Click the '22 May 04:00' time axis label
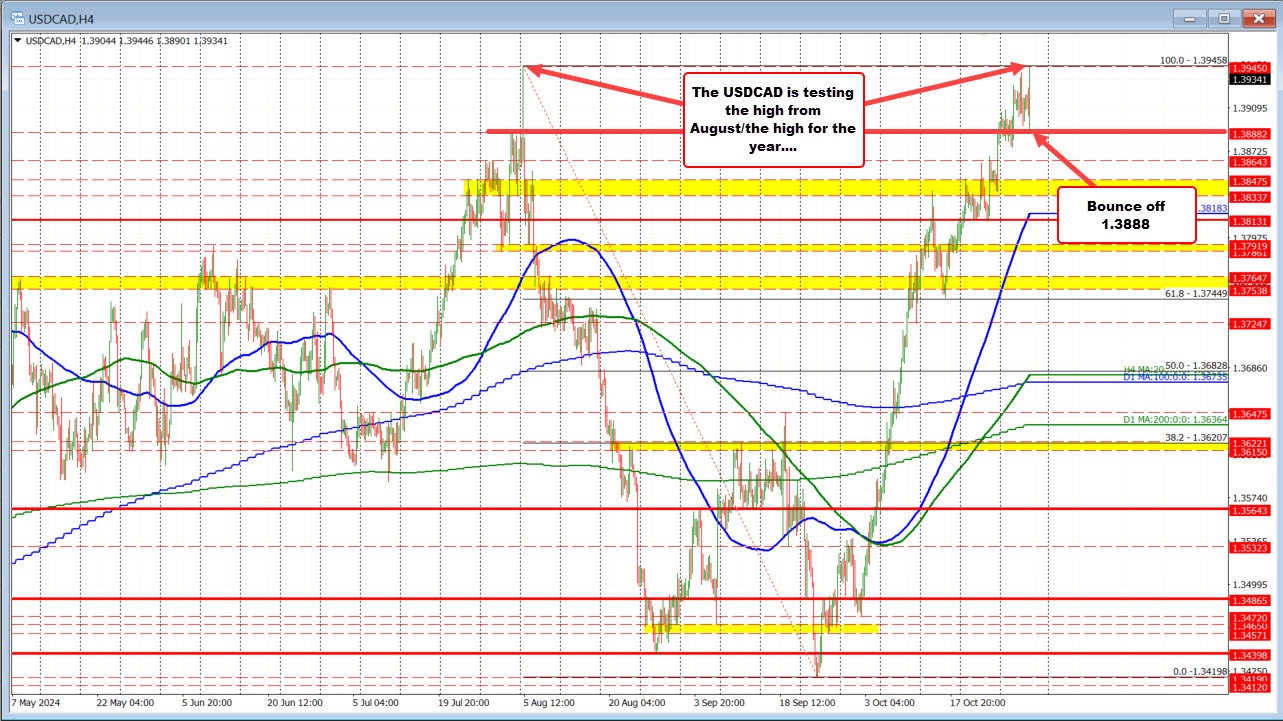Image resolution: width=1283 pixels, height=721 pixels. coord(126,702)
